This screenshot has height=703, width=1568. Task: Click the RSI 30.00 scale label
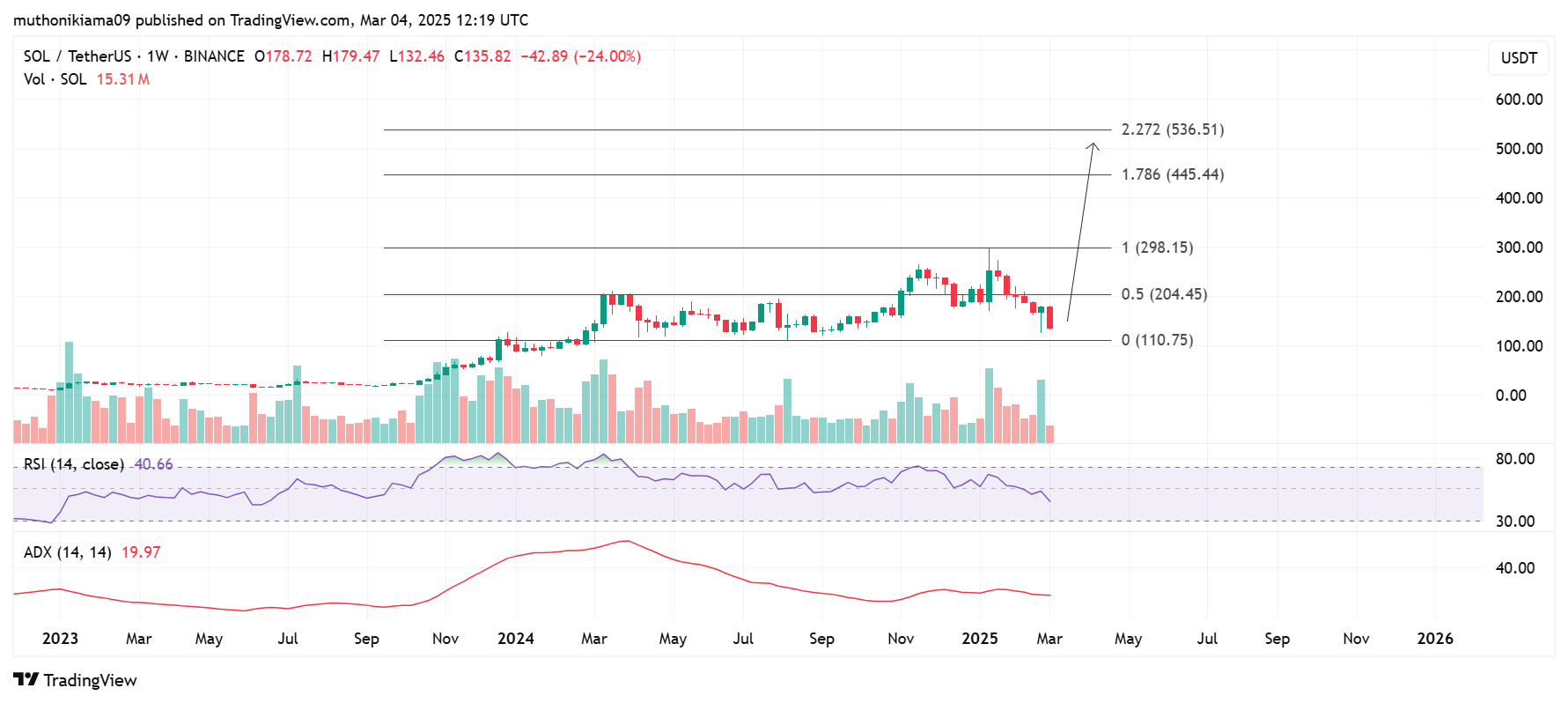[x=1515, y=522]
